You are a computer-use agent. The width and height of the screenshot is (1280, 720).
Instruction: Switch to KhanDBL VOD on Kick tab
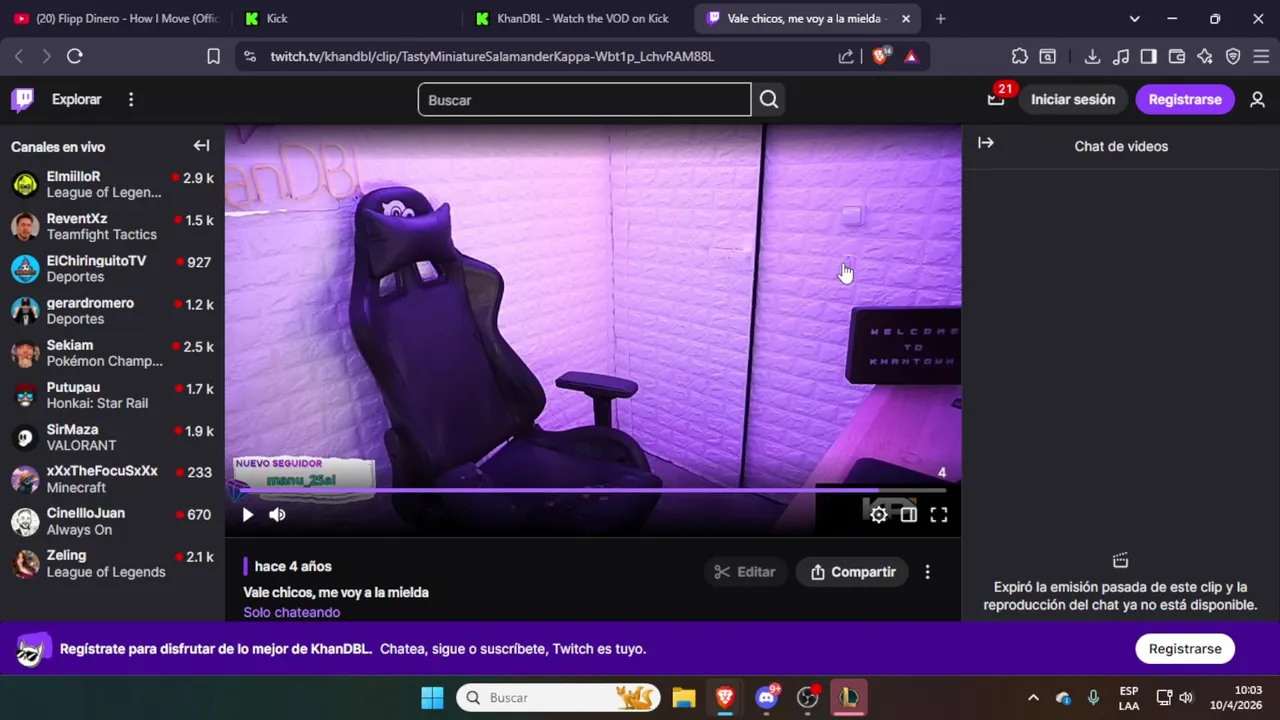[x=575, y=18]
